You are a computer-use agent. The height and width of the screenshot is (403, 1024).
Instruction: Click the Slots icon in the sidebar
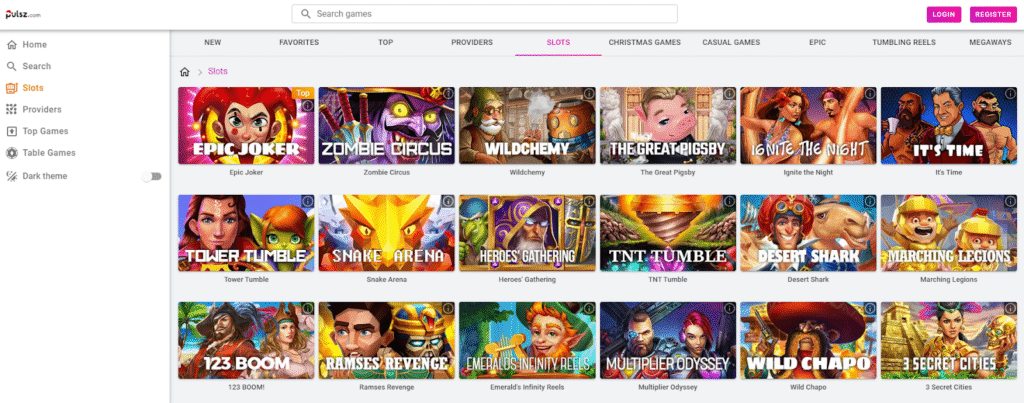coord(11,88)
